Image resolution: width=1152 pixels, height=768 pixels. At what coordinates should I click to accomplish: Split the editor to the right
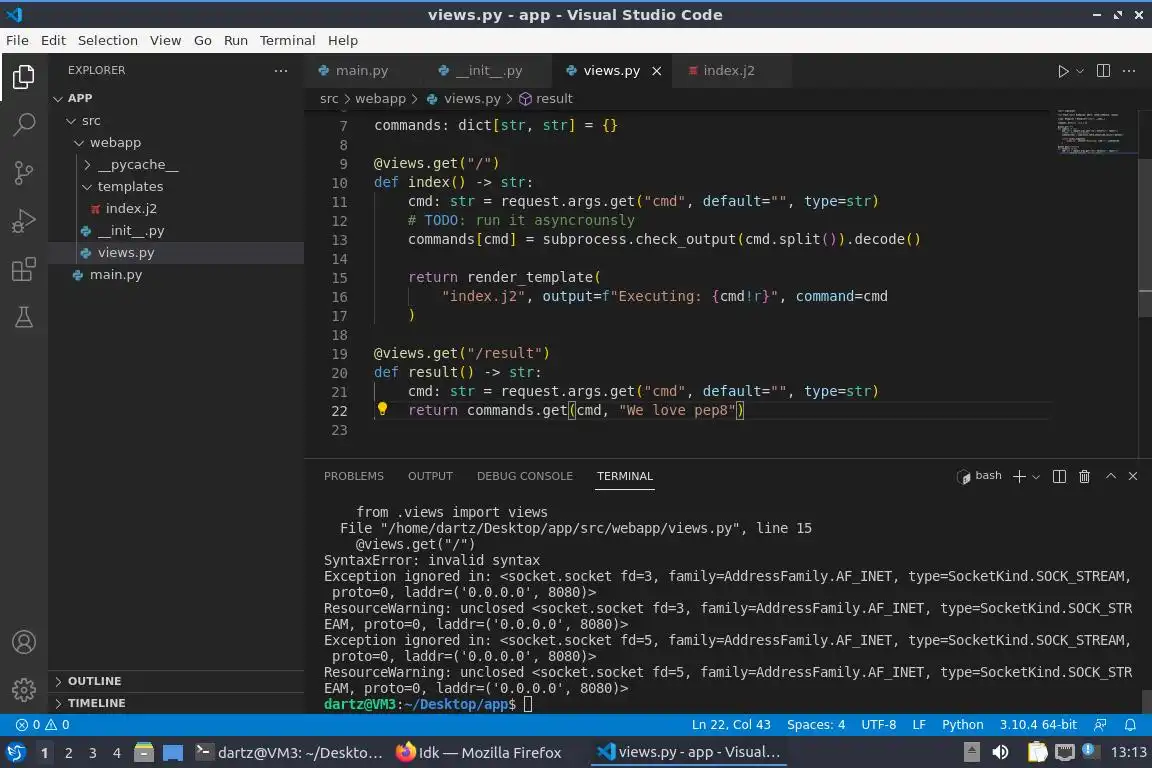click(1103, 71)
